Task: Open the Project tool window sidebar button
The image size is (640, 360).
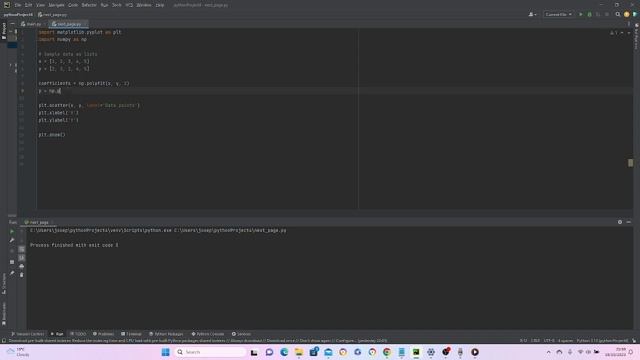Action: point(4,31)
